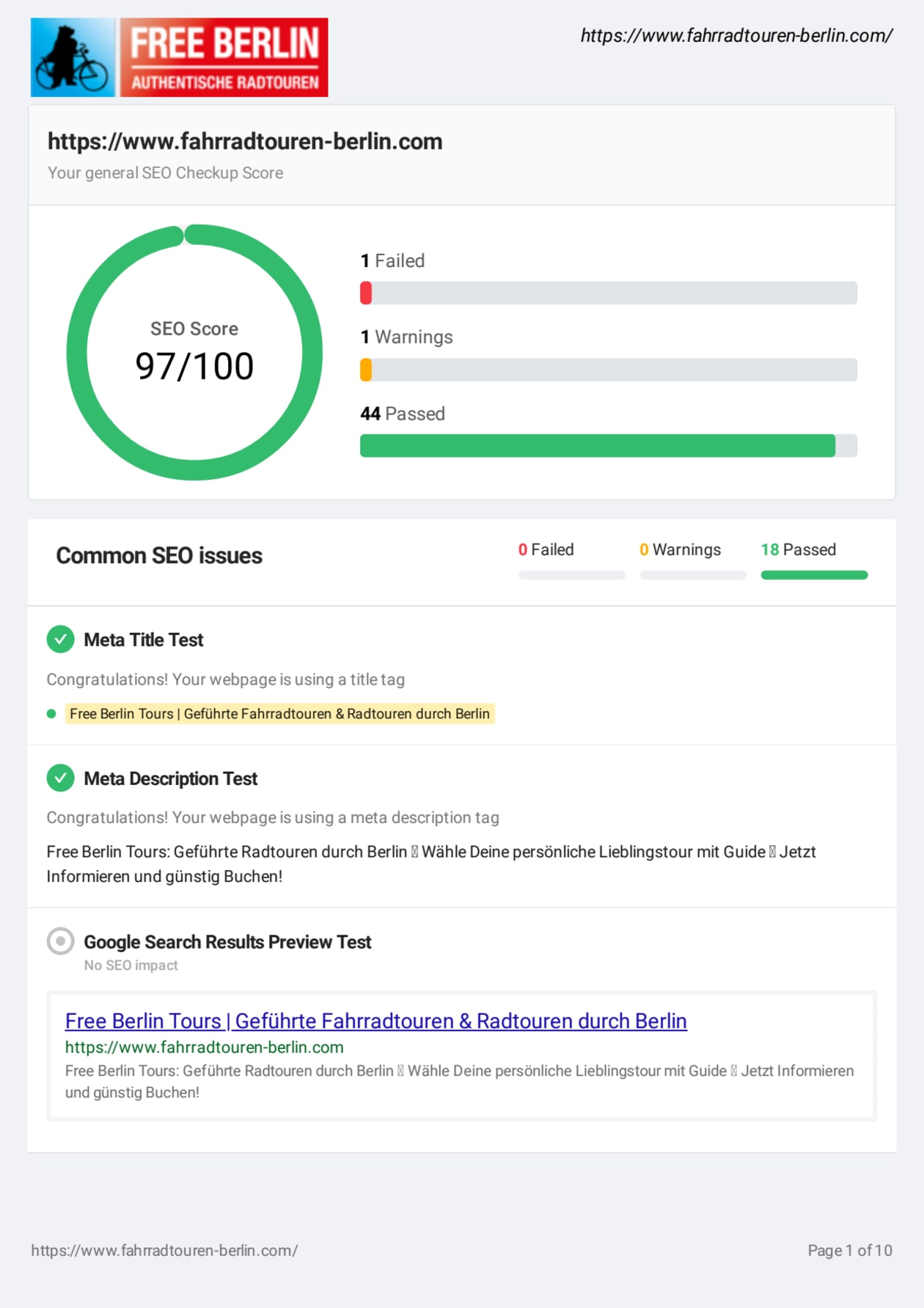Open the green URL in the search preview

point(204,1048)
